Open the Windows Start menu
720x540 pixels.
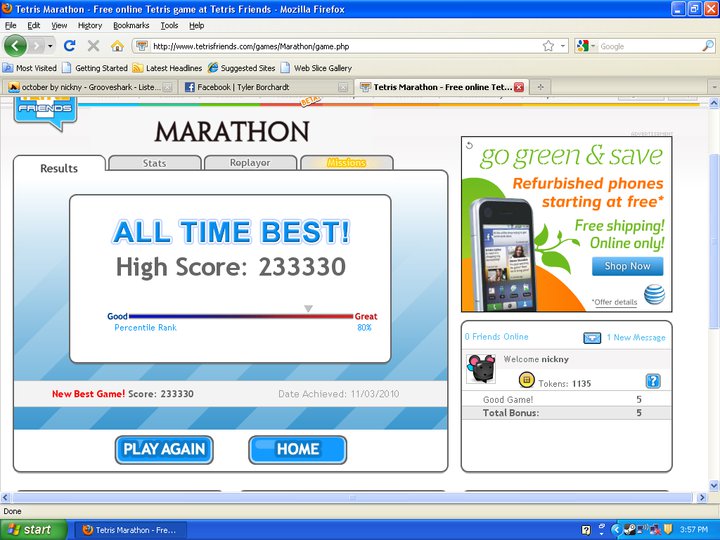pyautogui.click(x=33, y=530)
